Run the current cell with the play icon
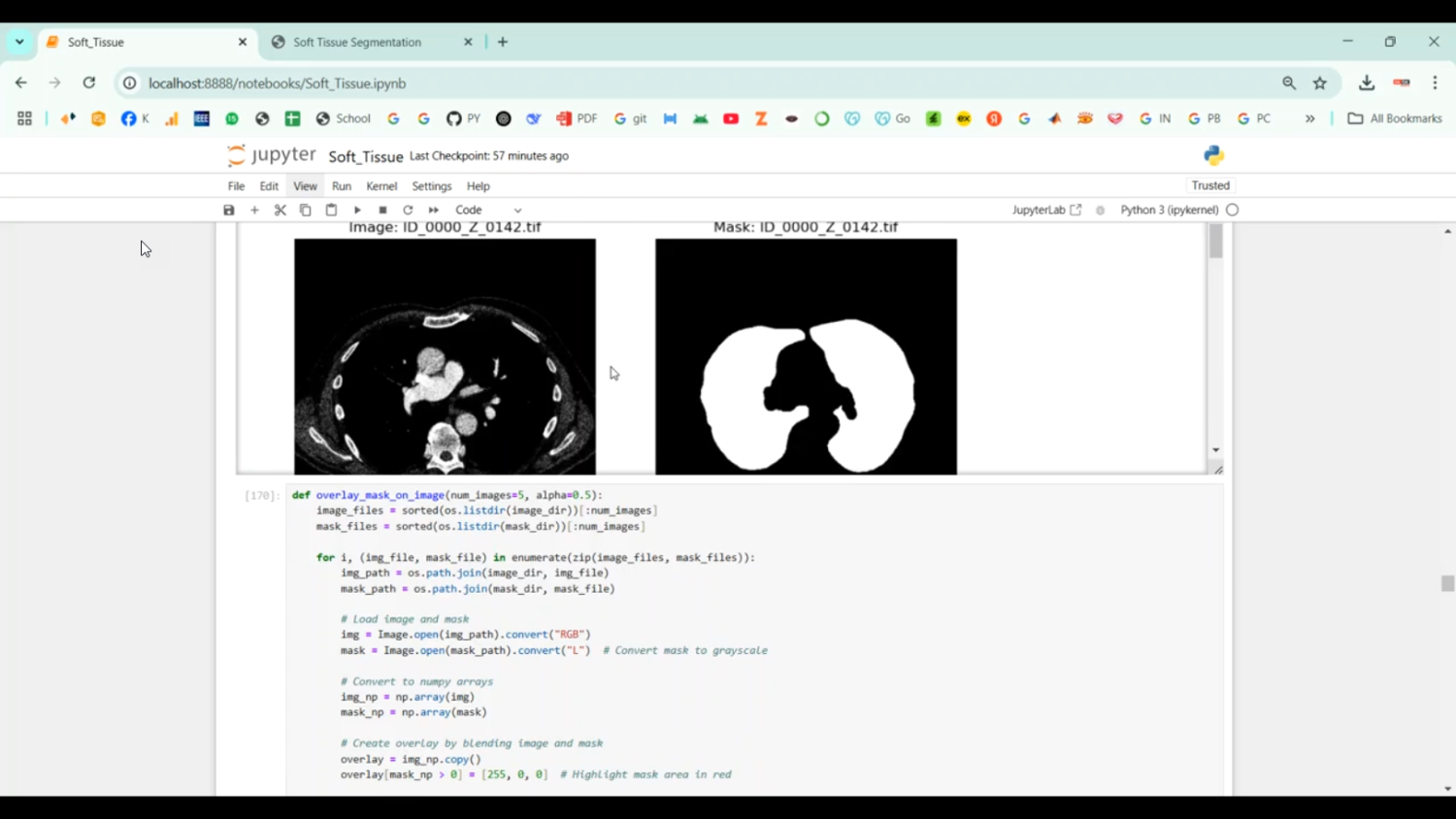This screenshot has height=819, width=1456. [357, 210]
